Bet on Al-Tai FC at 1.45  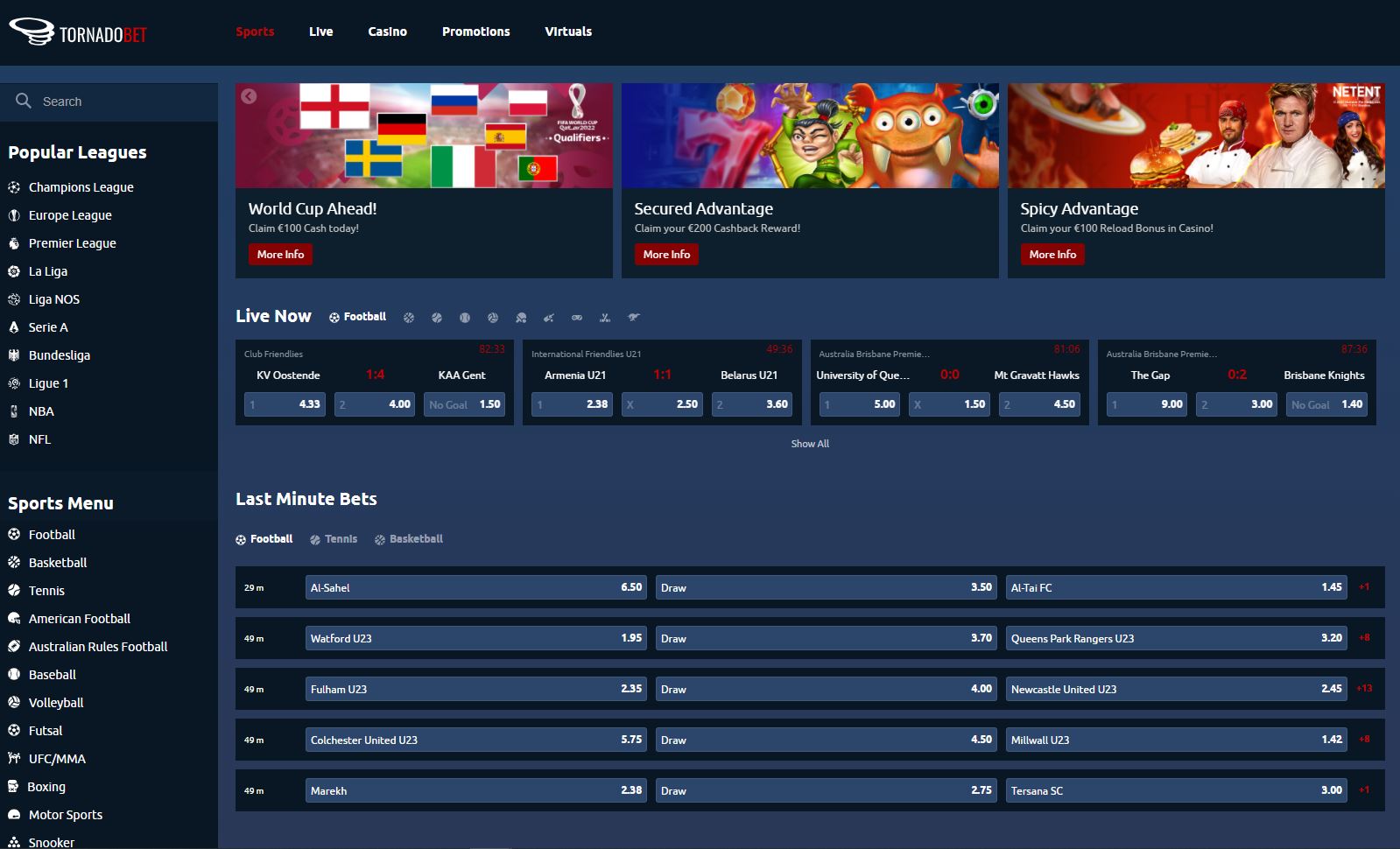[x=1177, y=587]
